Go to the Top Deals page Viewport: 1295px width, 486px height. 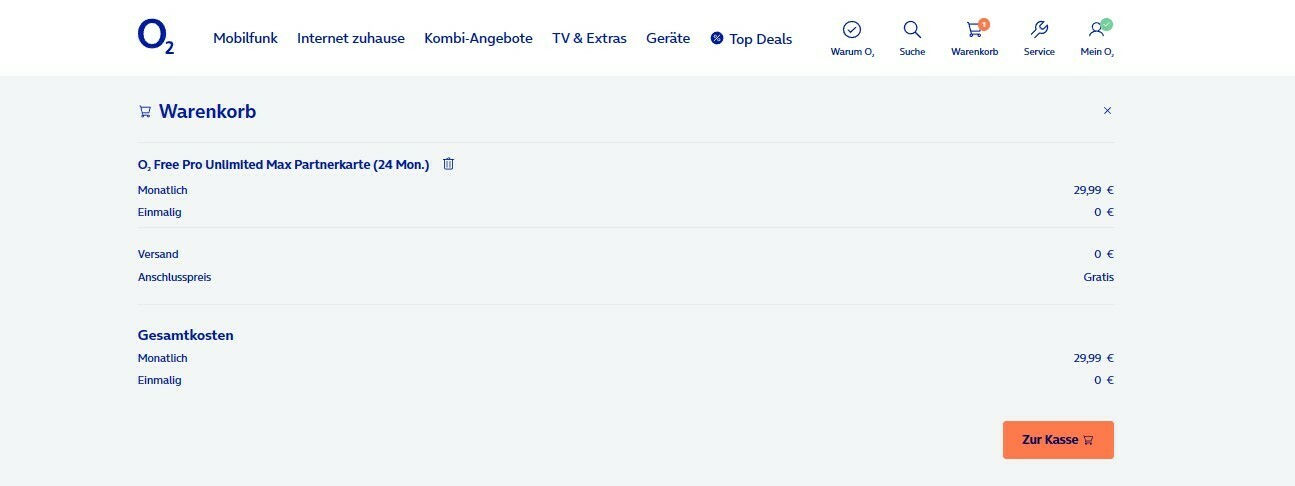pos(760,39)
